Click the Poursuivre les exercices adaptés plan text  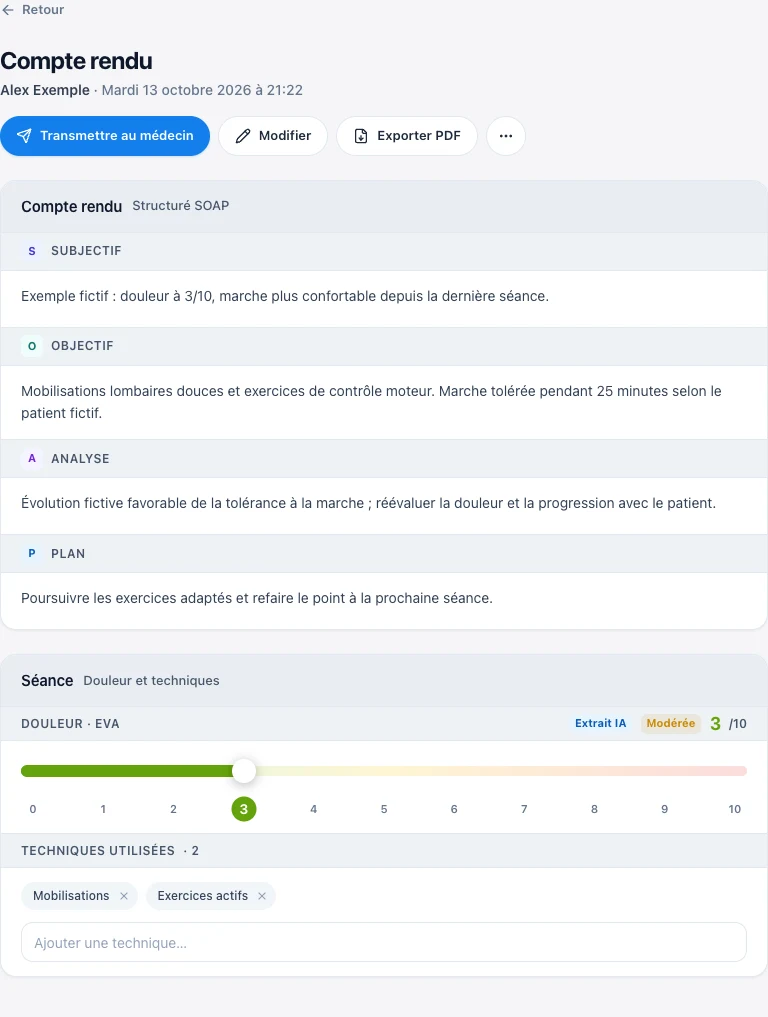[257, 598]
